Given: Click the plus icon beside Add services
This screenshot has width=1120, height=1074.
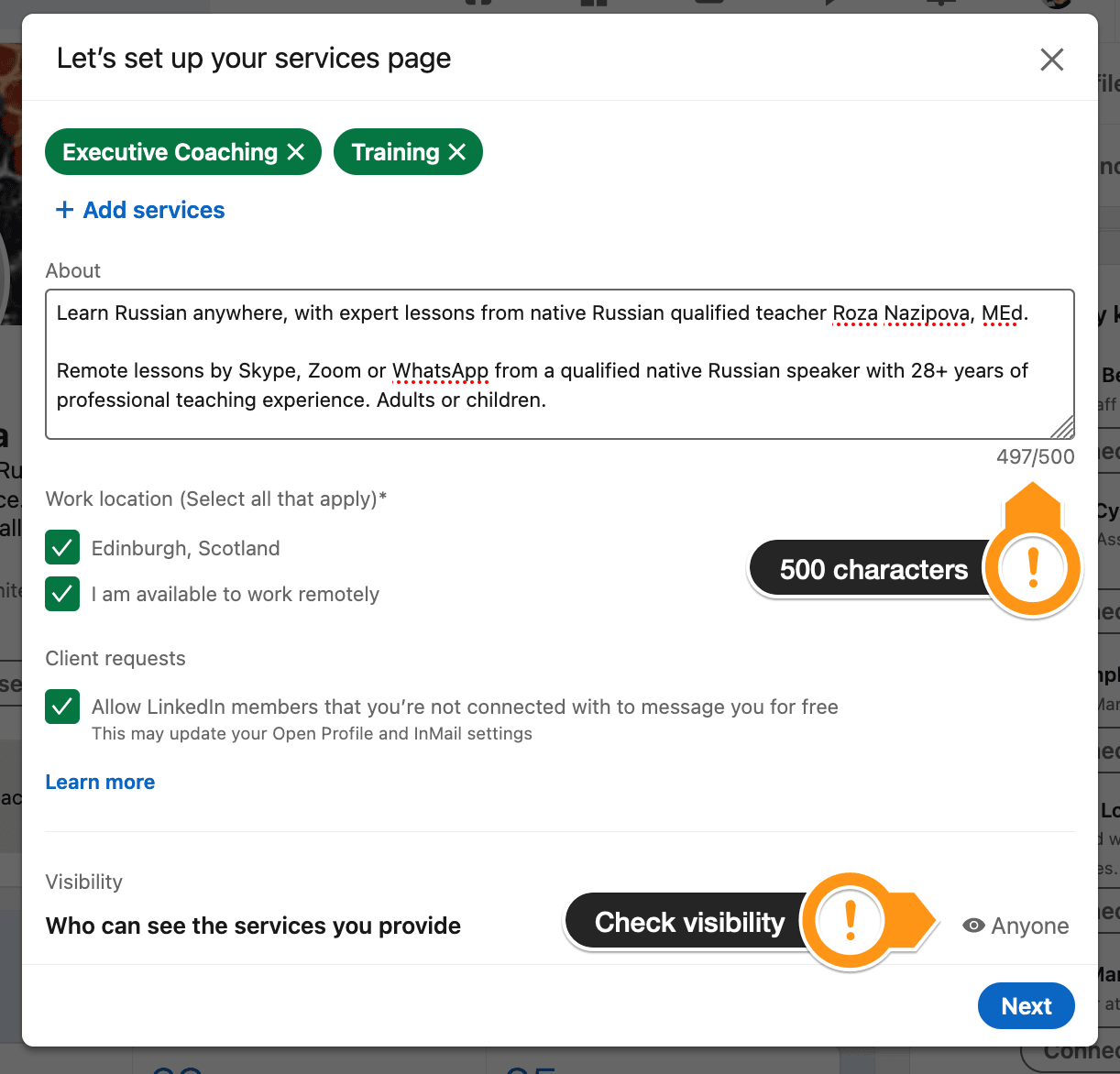Looking at the screenshot, I should tap(64, 210).
